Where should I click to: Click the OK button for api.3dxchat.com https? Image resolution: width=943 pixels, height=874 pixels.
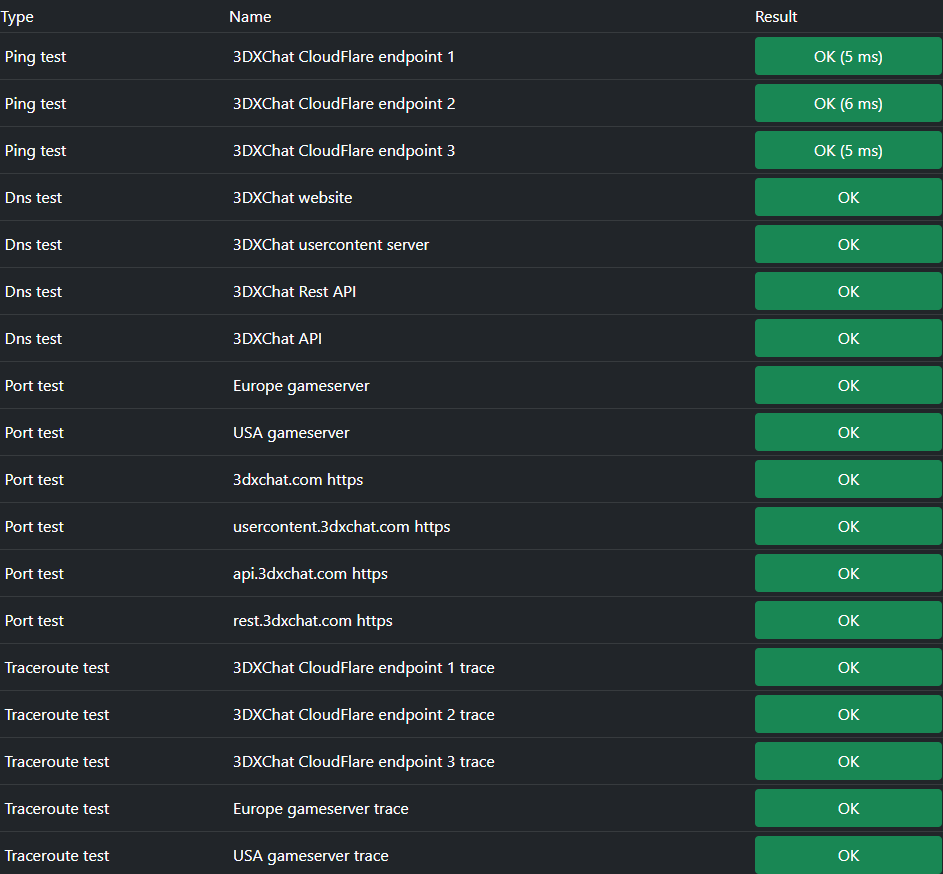coord(847,573)
